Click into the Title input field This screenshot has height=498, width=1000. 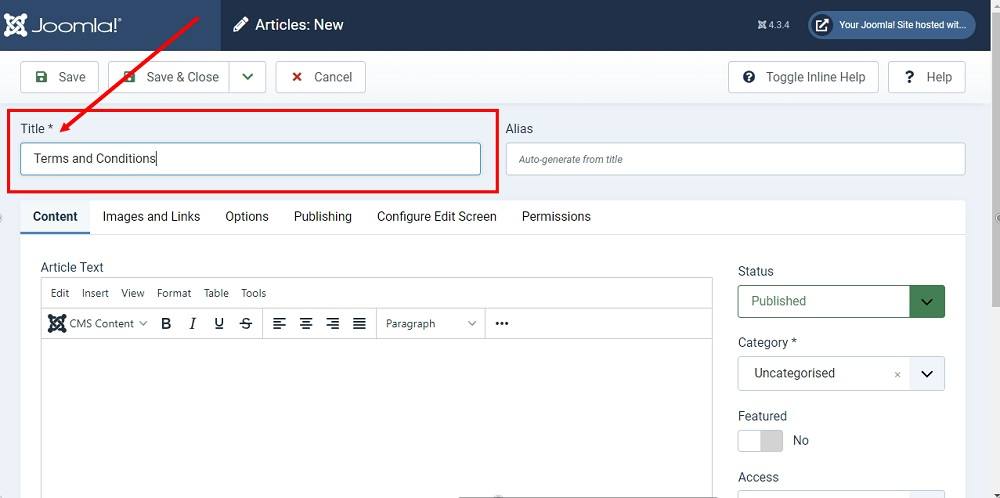(x=250, y=159)
